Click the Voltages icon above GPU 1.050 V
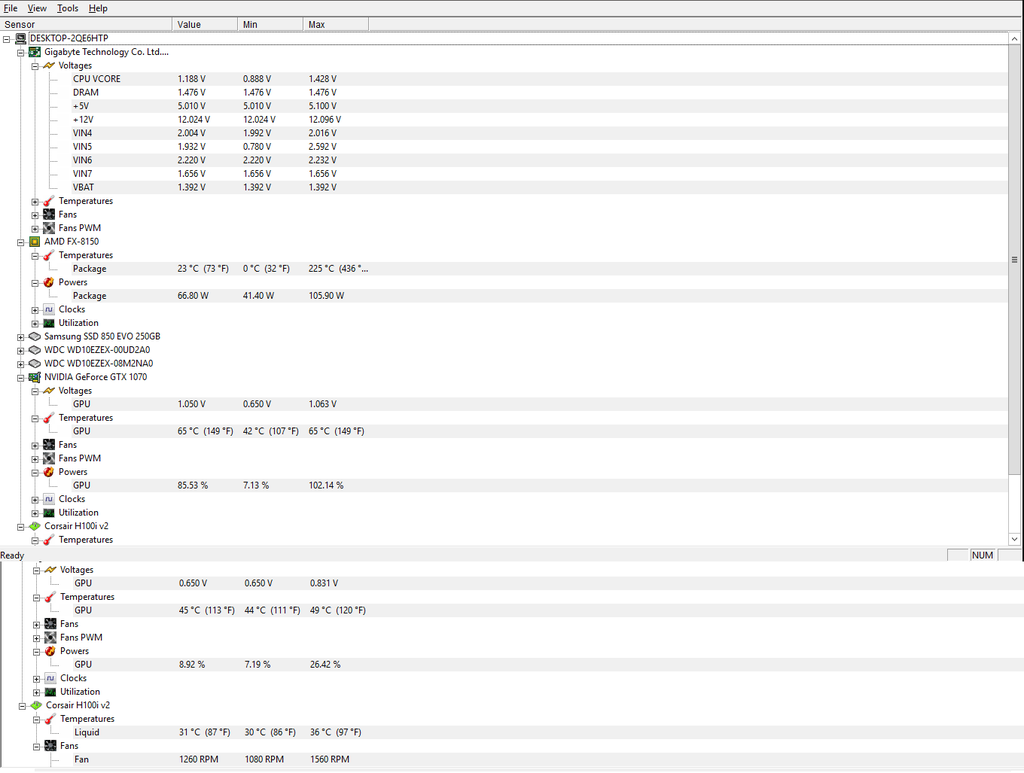1024x773 pixels. tap(49, 391)
